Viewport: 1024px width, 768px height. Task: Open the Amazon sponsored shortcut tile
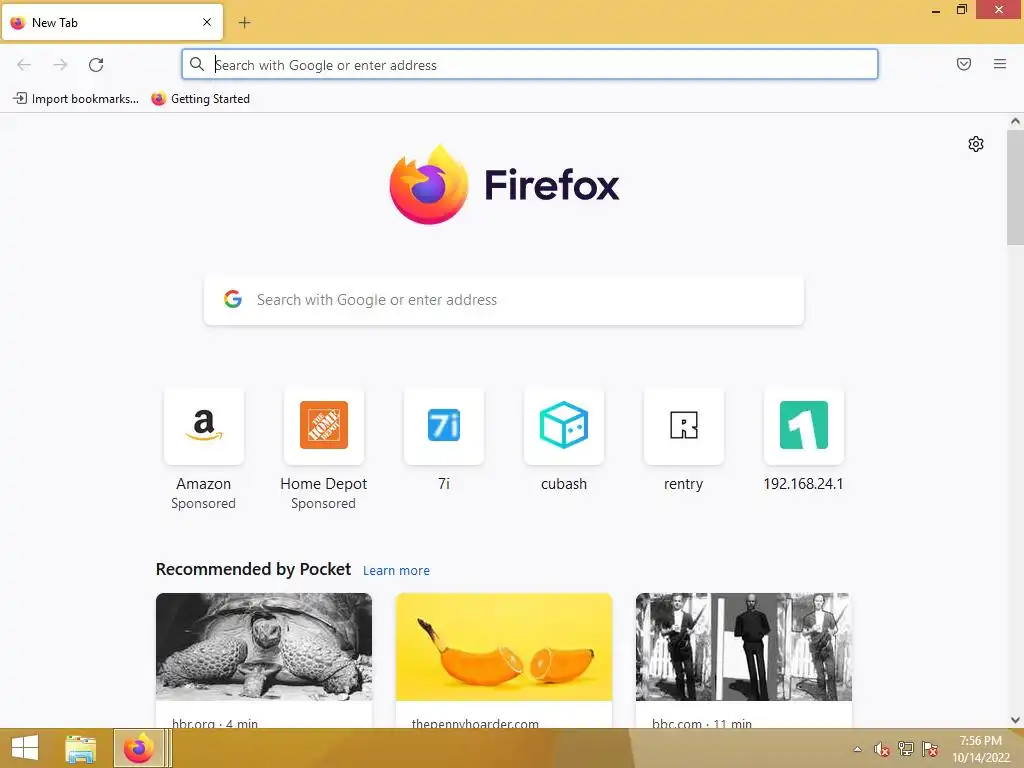click(204, 426)
